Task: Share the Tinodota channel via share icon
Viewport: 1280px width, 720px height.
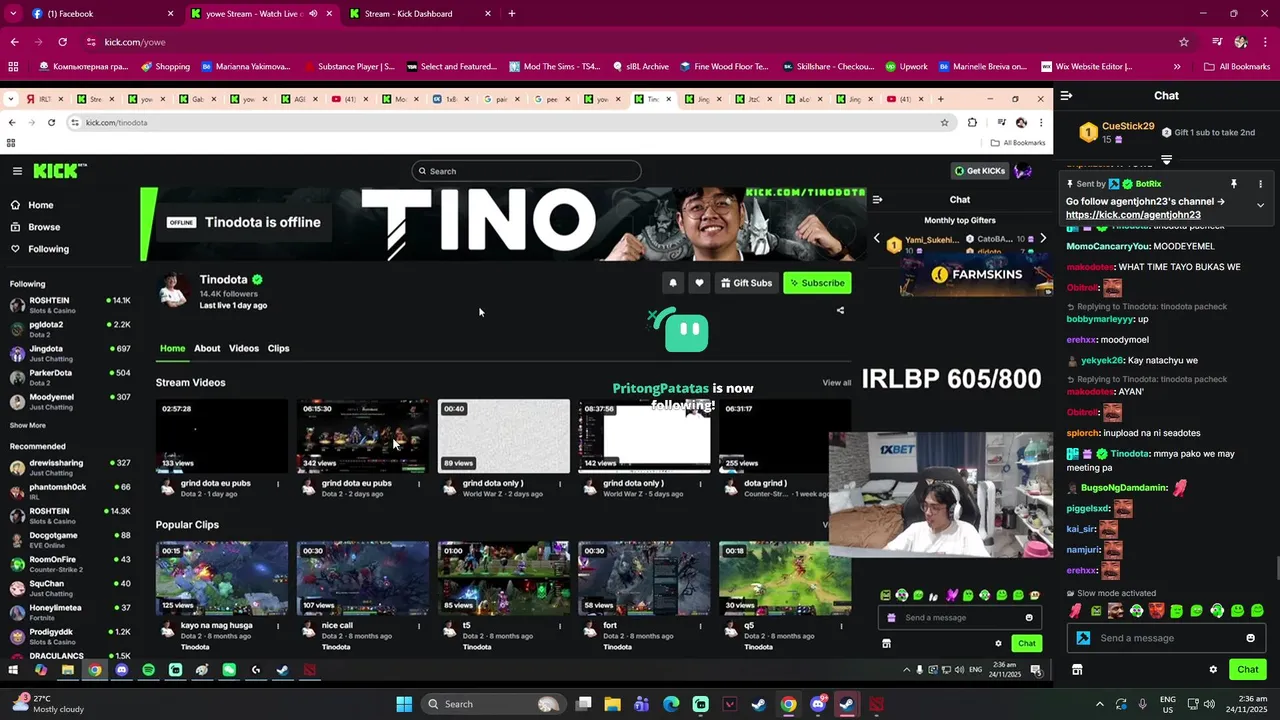Action: pos(840,310)
